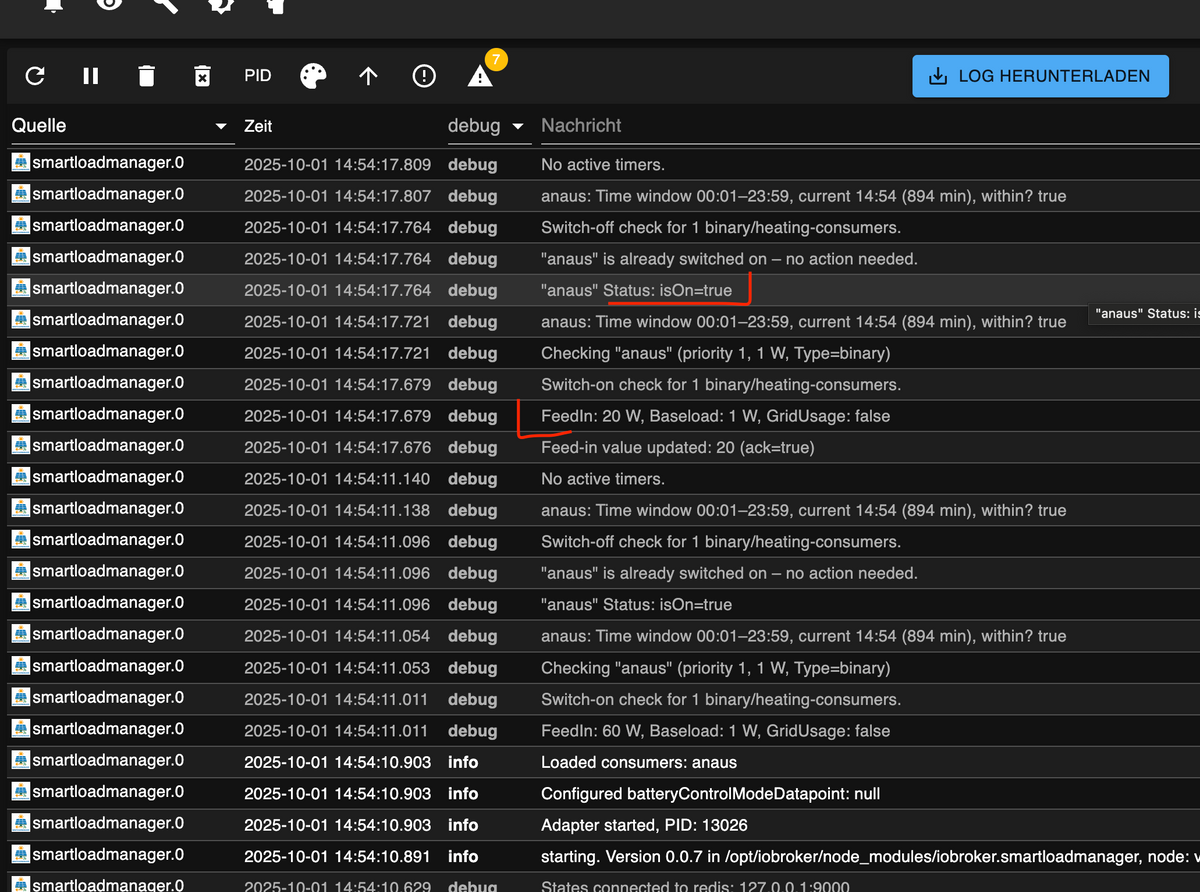Download the log with LOG HERUNTERLADEN
The width and height of the screenshot is (1200, 892).
click(x=1040, y=76)
